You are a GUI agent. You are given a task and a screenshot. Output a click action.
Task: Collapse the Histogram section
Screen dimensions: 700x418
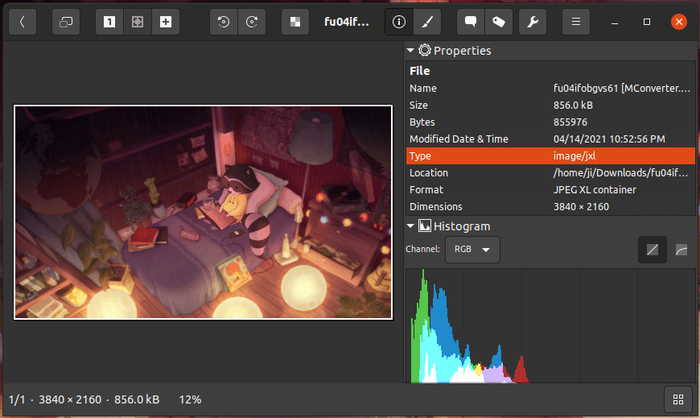410,226
